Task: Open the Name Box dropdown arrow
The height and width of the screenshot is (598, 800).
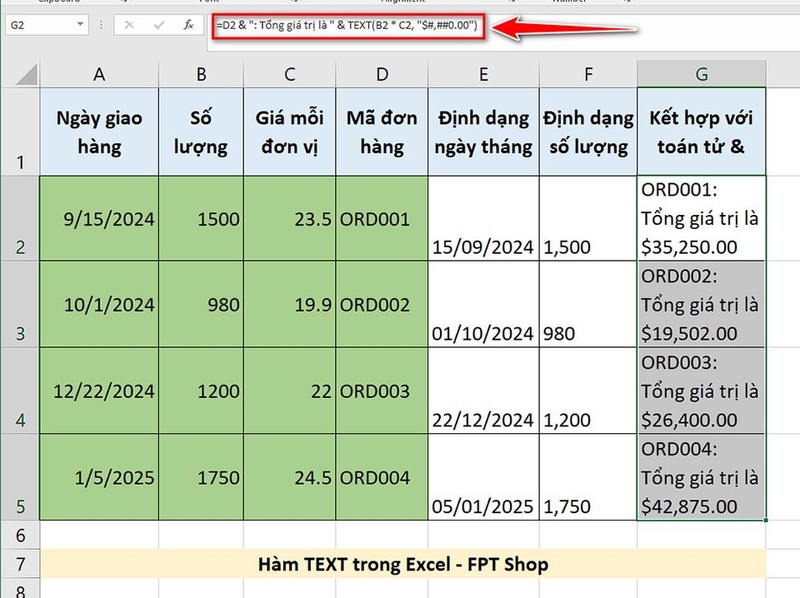Action: pos(80,24)
